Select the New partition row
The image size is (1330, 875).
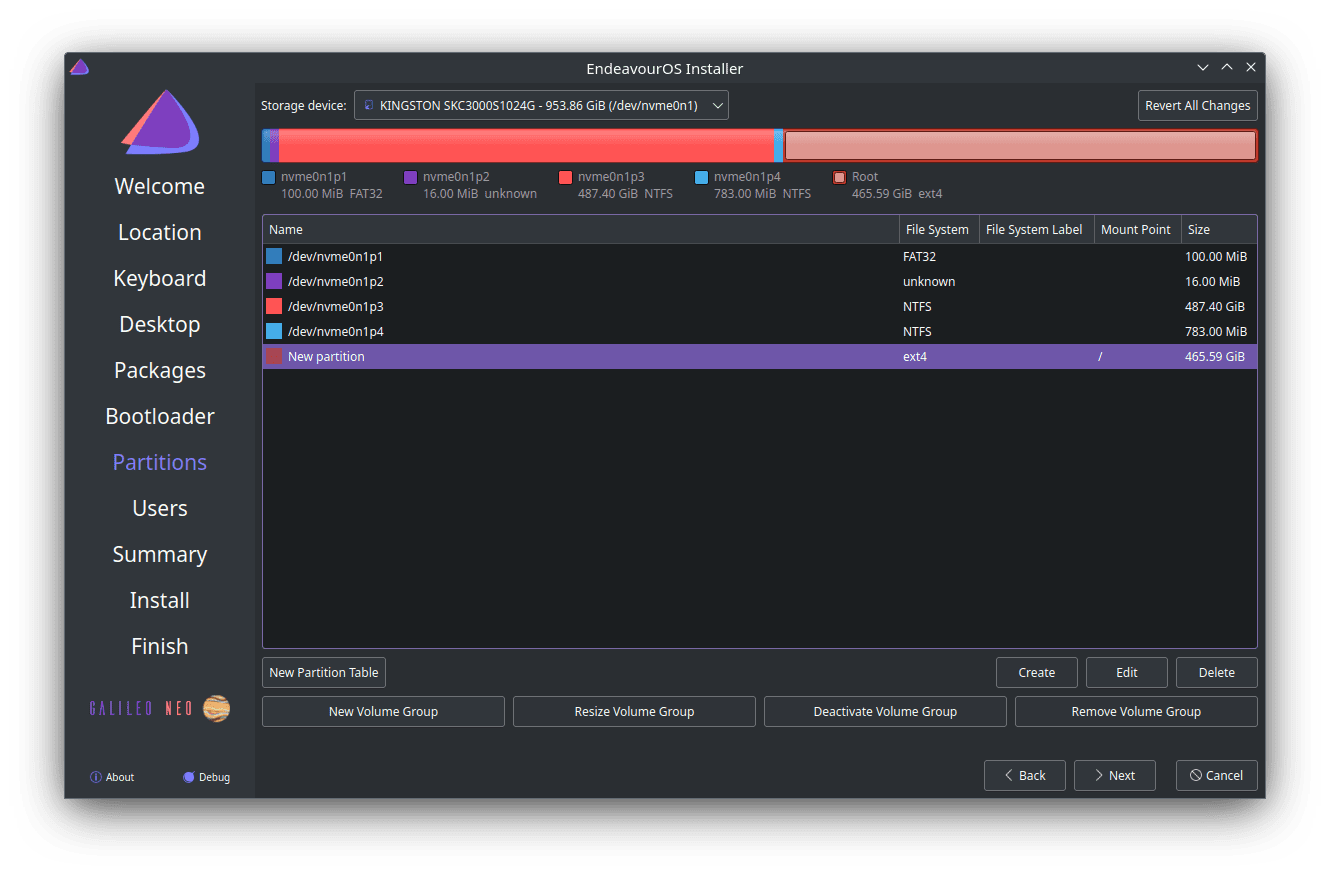coord(760,356)
